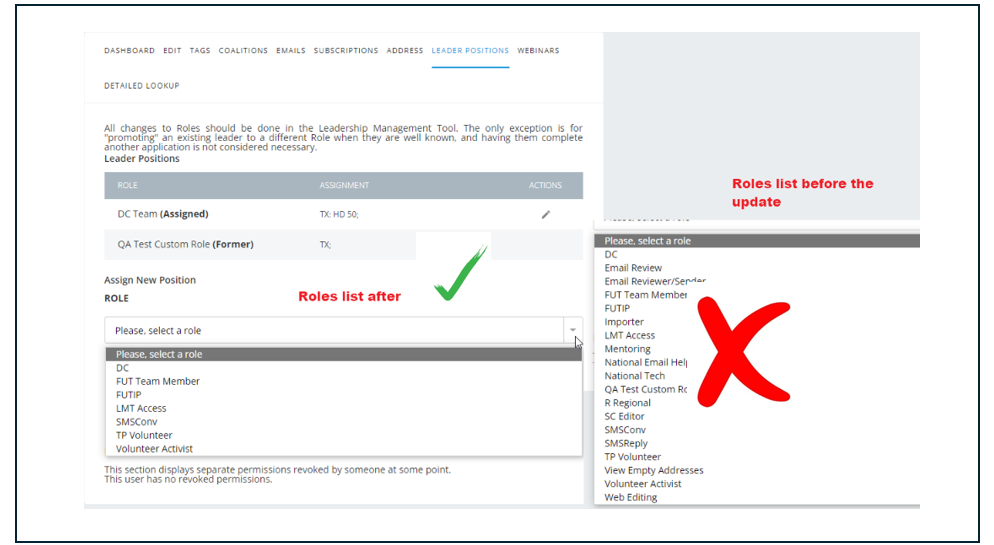This screenshot has width=994, height=545.
Task: Click the DC Team (Assigned) role row
Action: (x=162, y=214)
